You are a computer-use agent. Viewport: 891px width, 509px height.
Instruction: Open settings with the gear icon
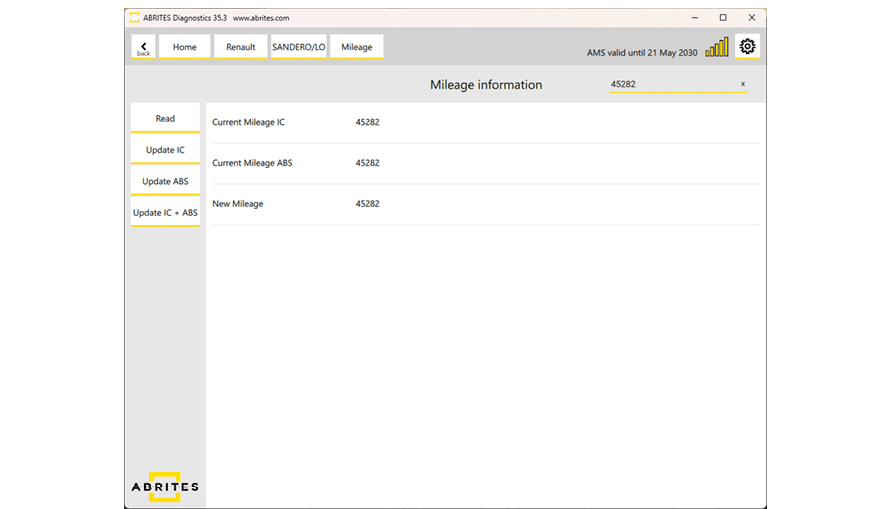(747, 46)
